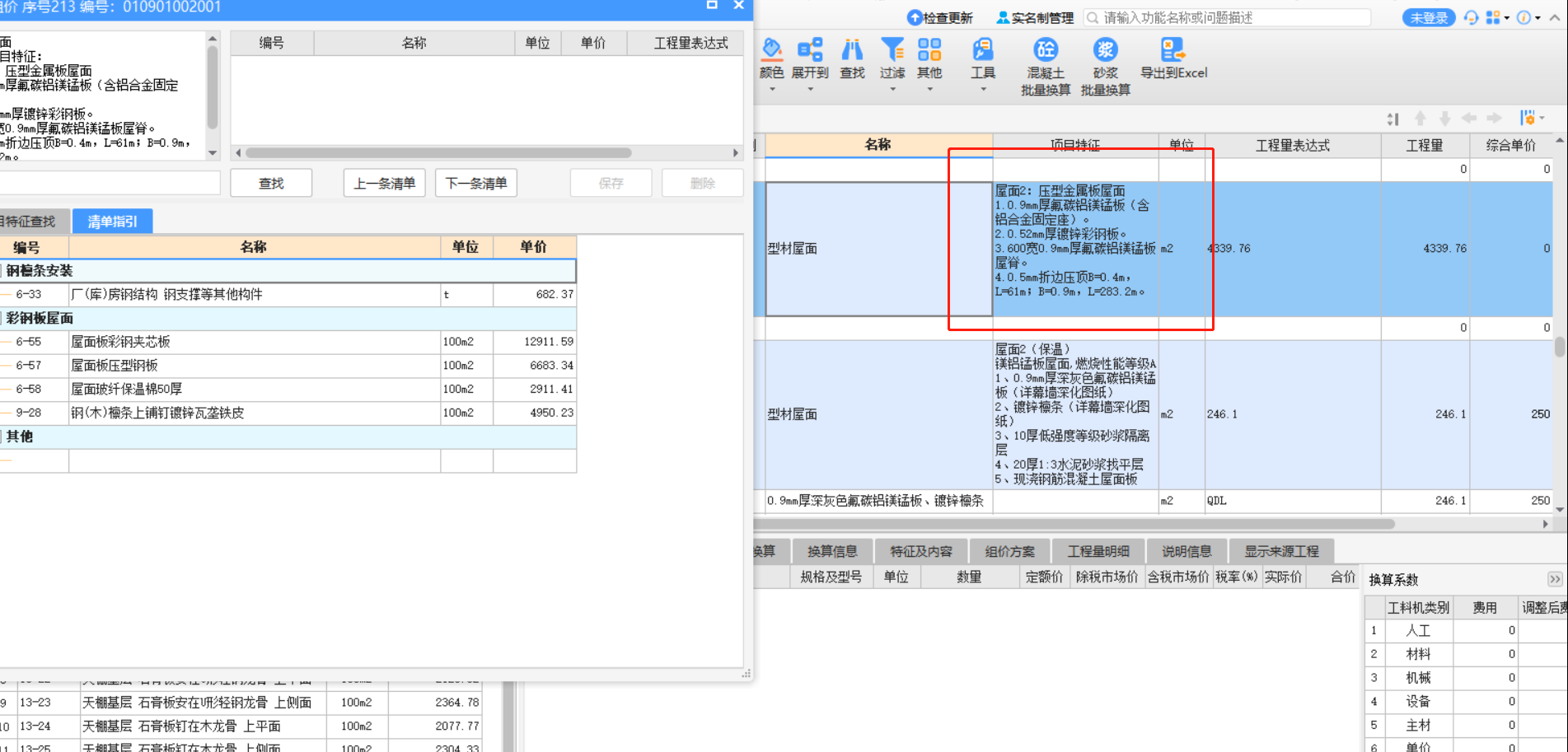
Task: Click 检查更新 check for updates
Action: point(940,17)
